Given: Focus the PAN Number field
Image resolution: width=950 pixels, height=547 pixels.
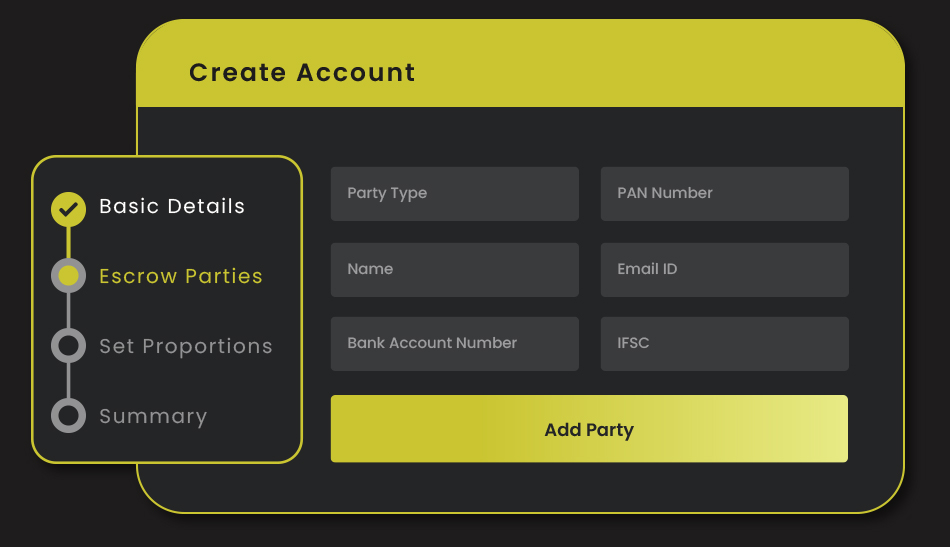Looking at the screenshot, I should (724, 194).
